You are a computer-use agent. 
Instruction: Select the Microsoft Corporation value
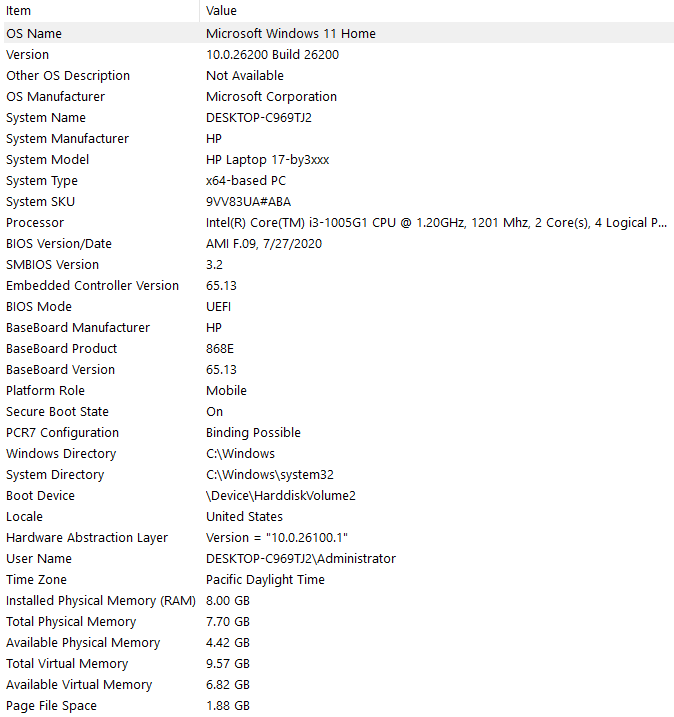[272, 96]
